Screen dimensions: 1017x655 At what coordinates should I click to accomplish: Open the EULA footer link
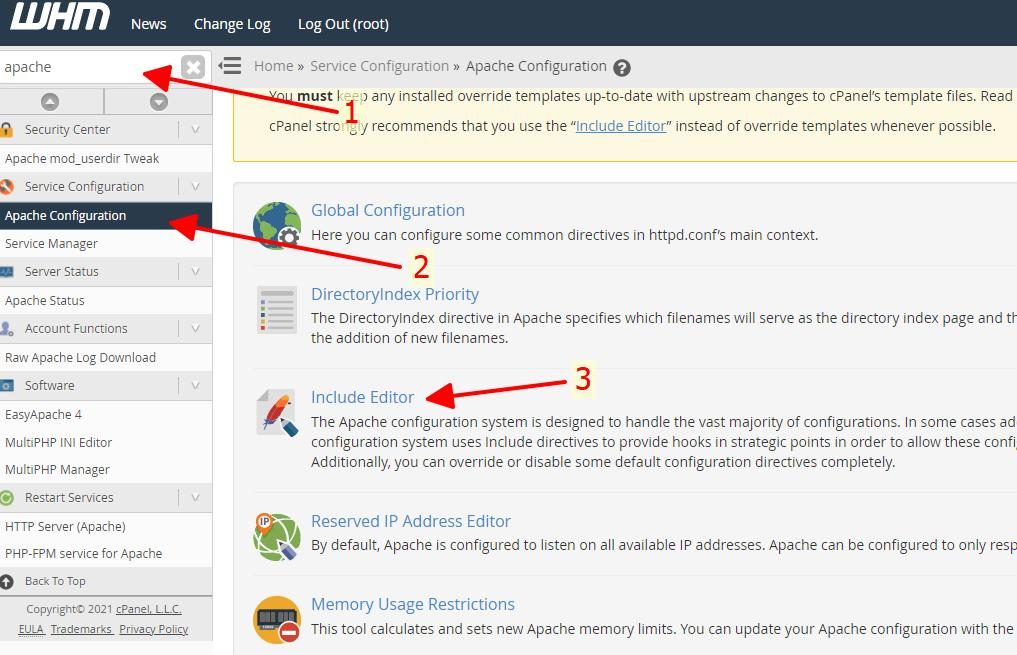pos(31,630)
